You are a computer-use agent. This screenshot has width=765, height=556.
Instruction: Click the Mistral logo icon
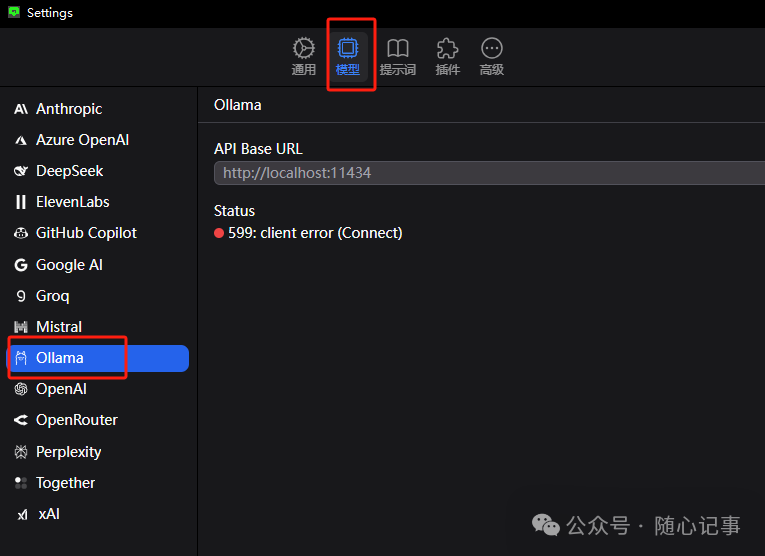point(20,327)
